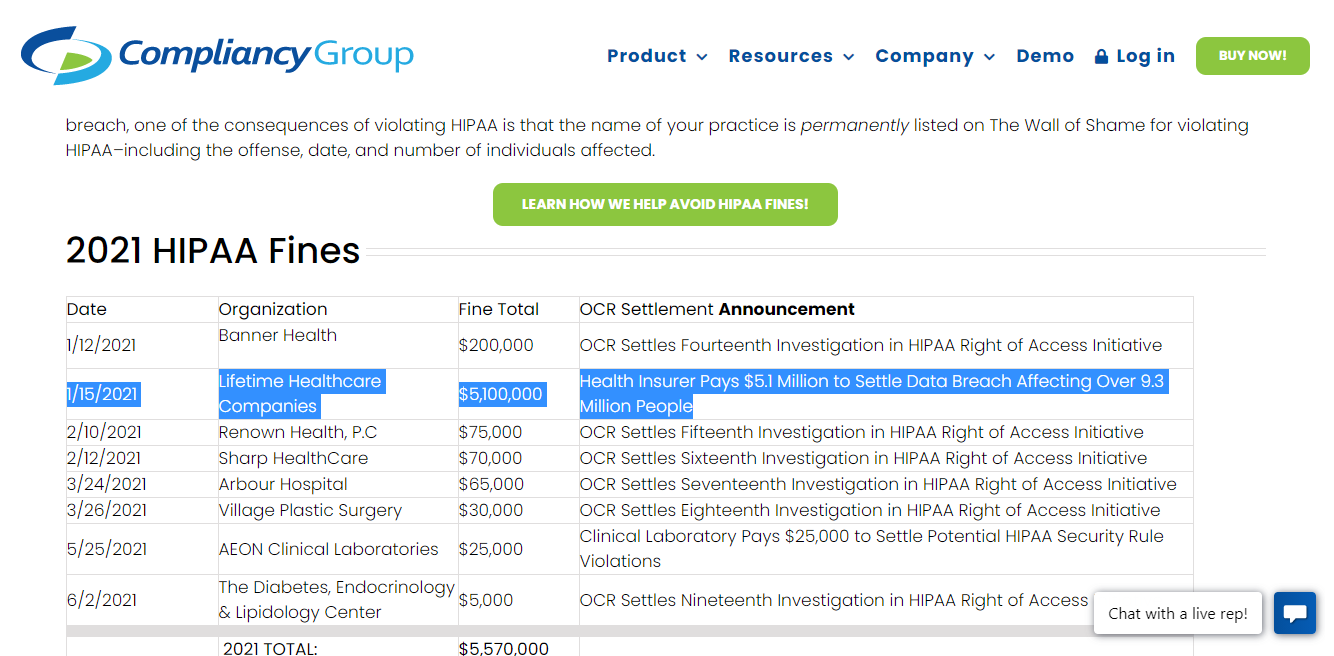1334x656 pixels.
Task: Click Learn How We Help Avoid HIPAA Fines
Action: pyautogui.click(x=665, y=204)
